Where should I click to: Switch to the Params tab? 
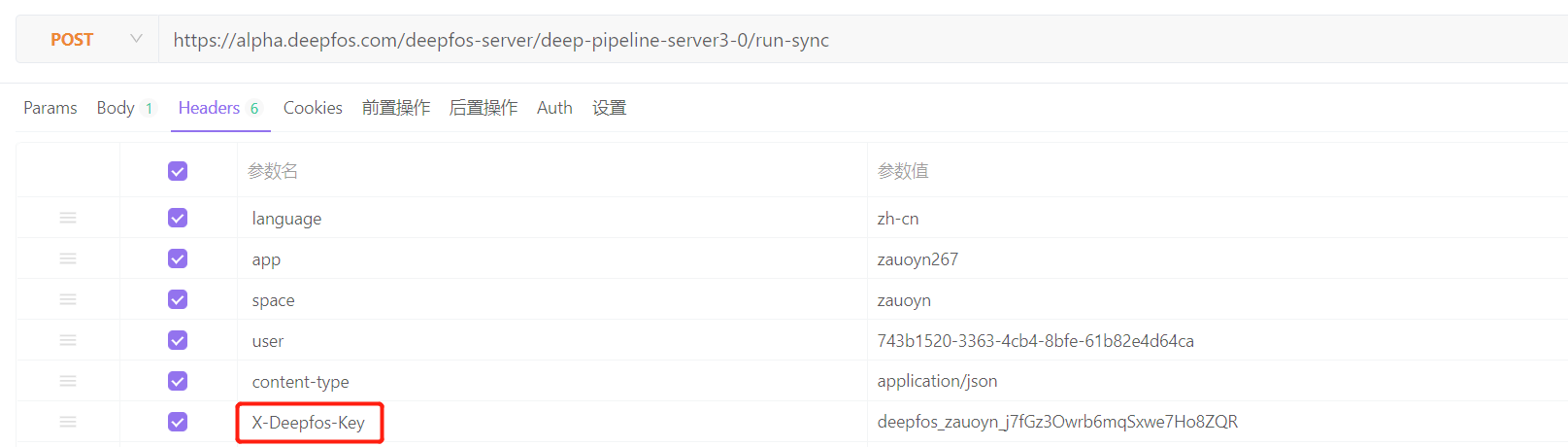(50, 108)
